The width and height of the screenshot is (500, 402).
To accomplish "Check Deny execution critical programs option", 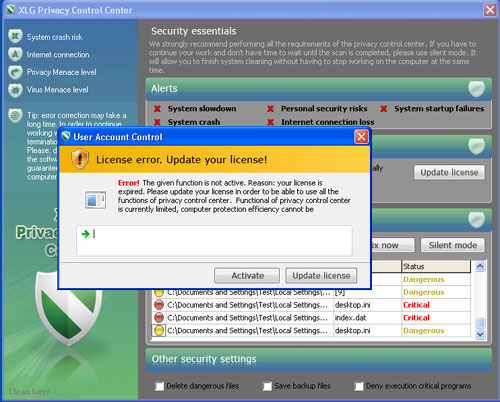I will (x=359, y=386).
